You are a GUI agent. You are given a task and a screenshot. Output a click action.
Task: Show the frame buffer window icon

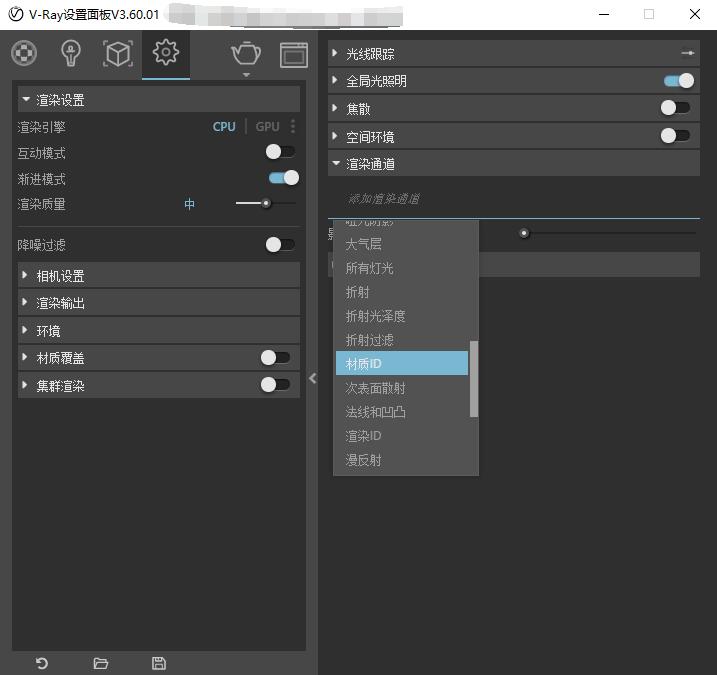coord(293,54)
